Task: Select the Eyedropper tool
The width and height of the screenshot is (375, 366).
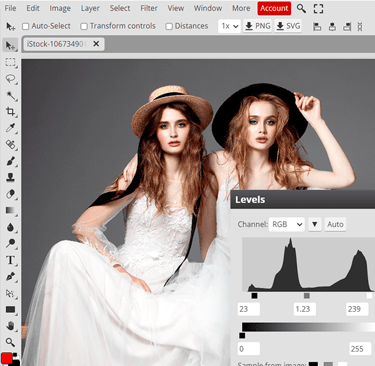Action: point(10,128)
